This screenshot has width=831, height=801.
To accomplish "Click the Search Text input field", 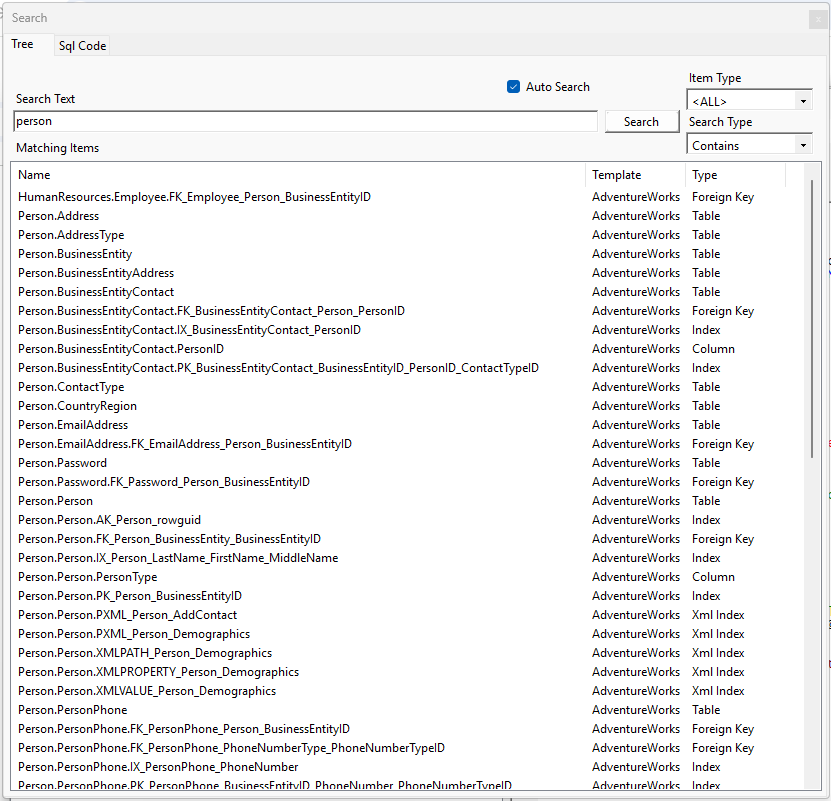I will pos(305,121).
